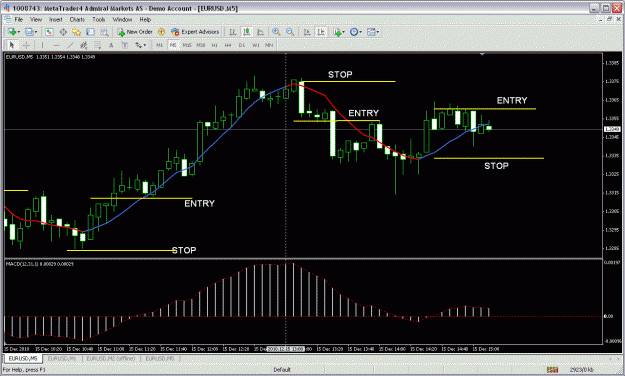Image resolution: width=625 pixels, height=376 pixels.
Task: Switch to the EURUSD,M2 (offline) chart tab
Action: pyautogui.click(x=111, y=358)
